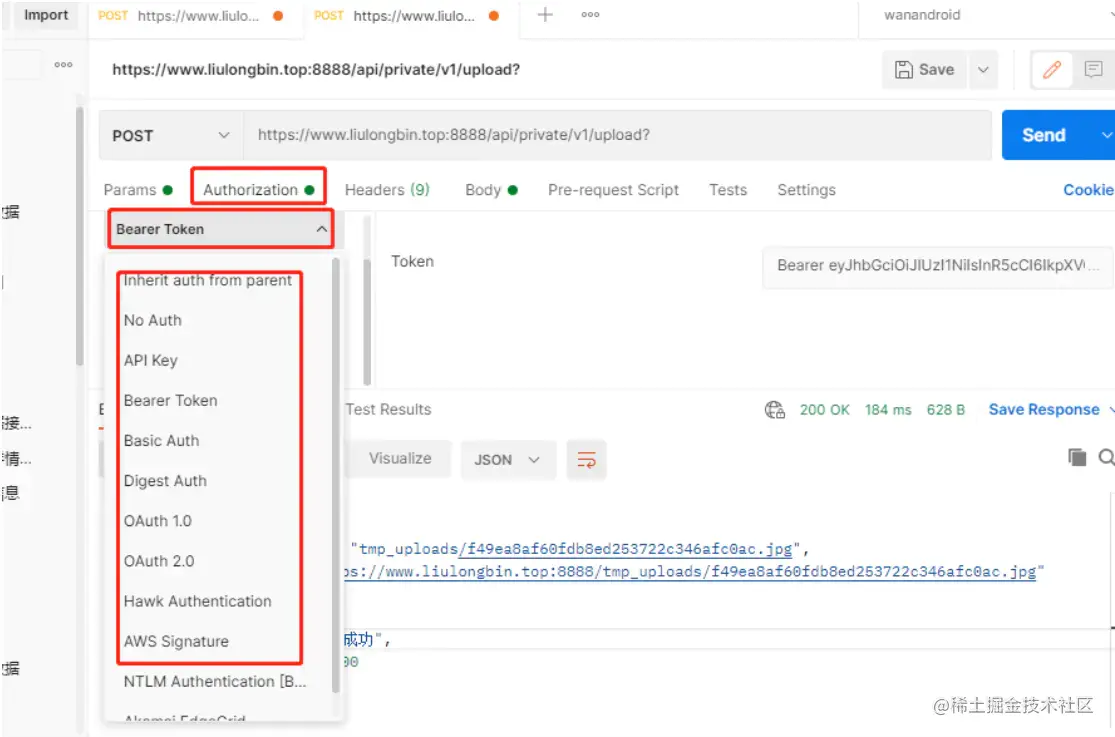Image resolution: width=1115 pixels, height=737 pixels.
Task: Switch to the Params tab
Action: click(138, 190)
